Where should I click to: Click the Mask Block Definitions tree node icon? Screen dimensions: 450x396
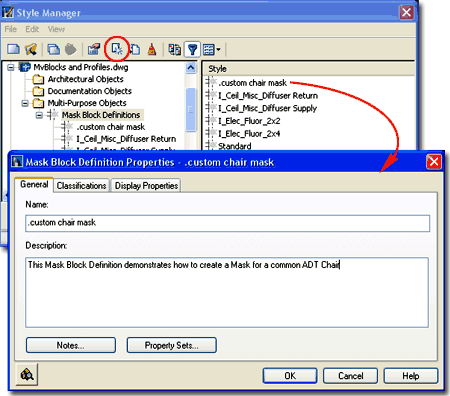[53, 115]
